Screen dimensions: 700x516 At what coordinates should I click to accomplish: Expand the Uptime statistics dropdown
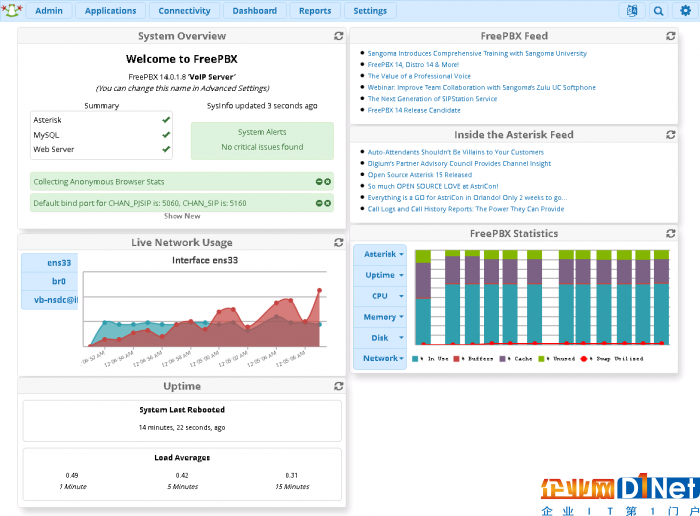380,275
